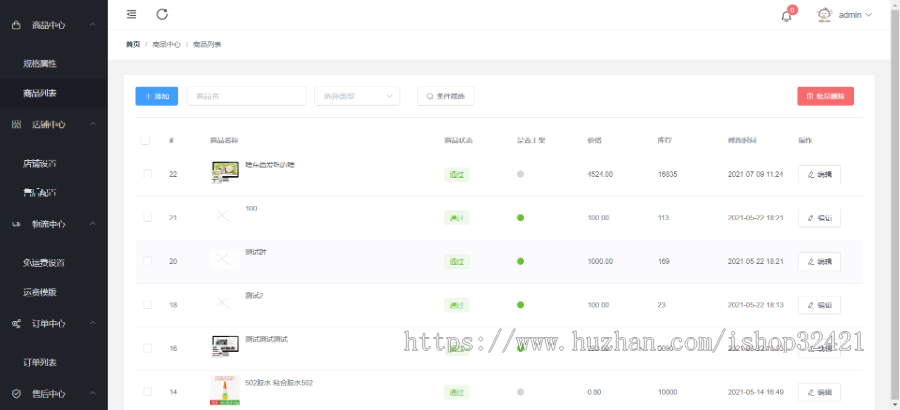Focus the 商品名 search field

click(246, 96)
